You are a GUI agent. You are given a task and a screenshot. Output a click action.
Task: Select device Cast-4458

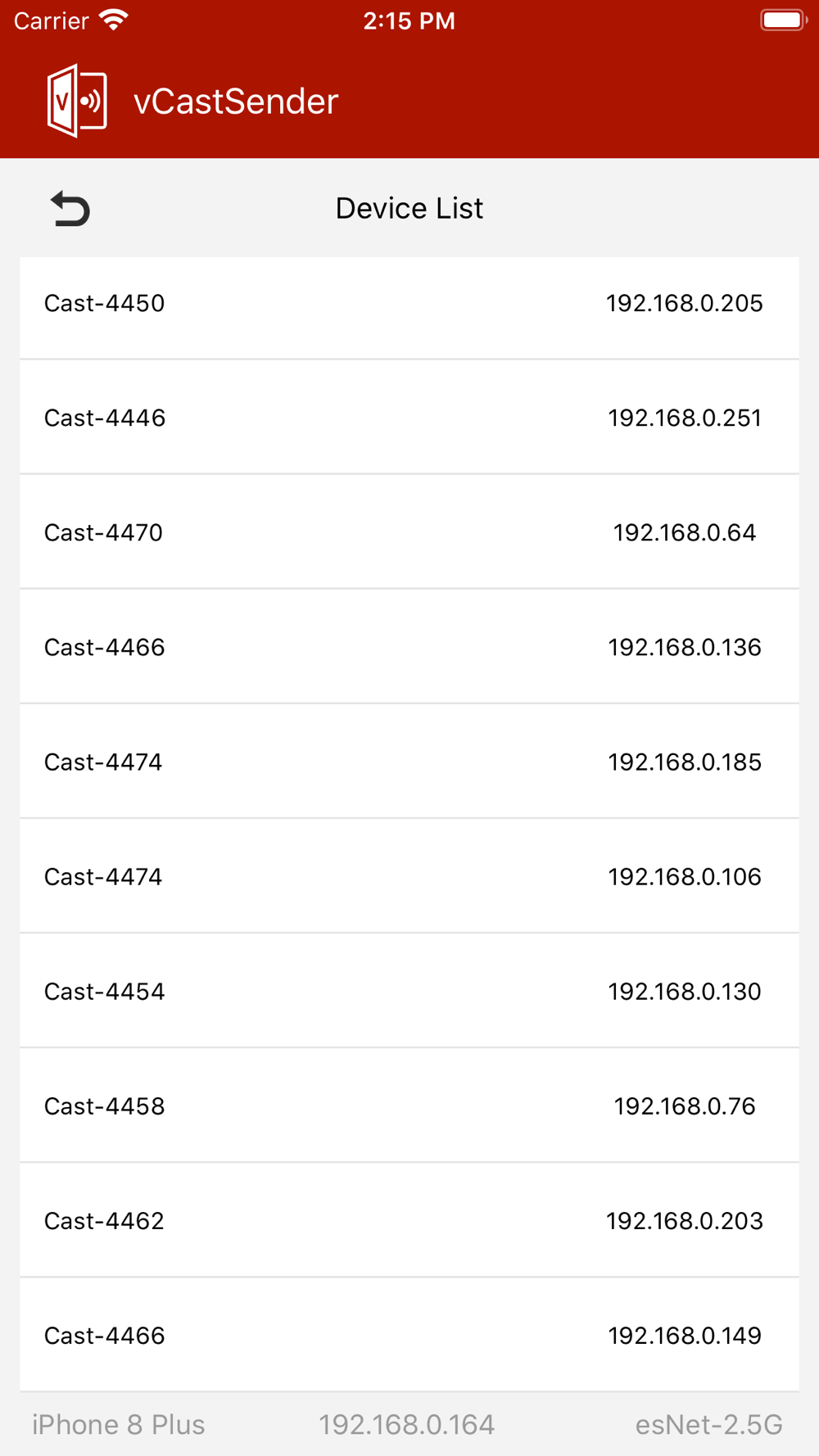409,1106
